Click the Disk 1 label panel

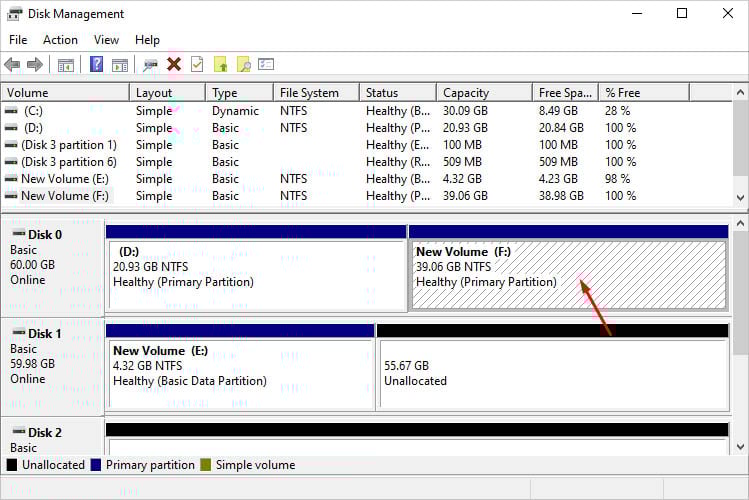click(52, 358)
